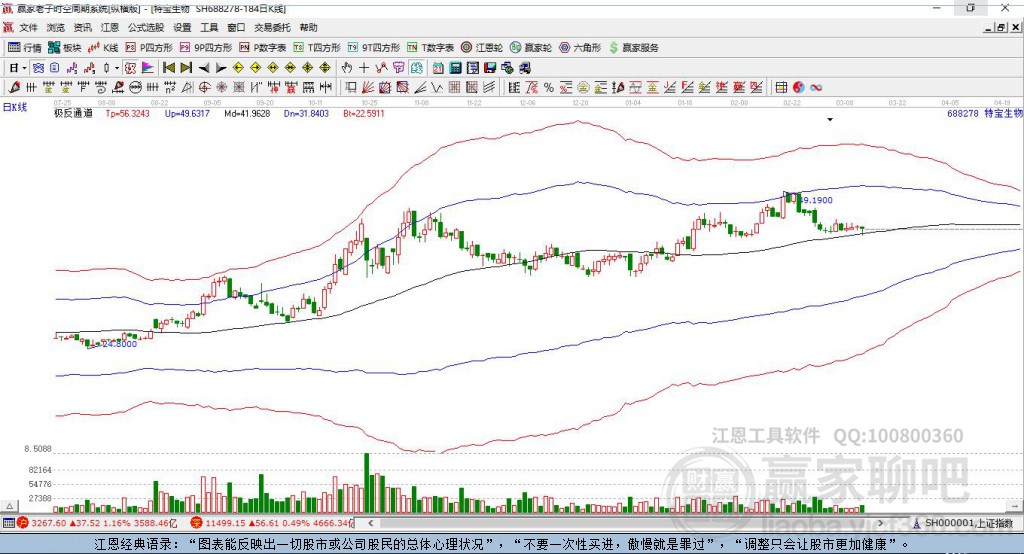Click the 11499.15 index status value
1024x554 pixels.
225,523
